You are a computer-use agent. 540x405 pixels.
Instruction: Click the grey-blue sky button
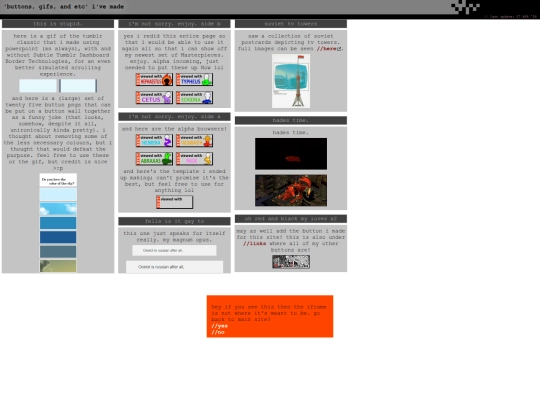58,252
